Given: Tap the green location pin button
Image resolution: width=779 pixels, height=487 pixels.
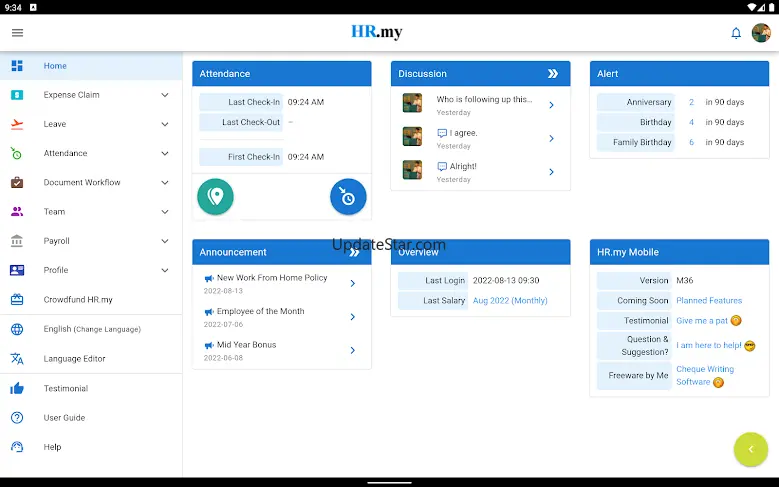Looking at the screenshot, I should point(215,197).
